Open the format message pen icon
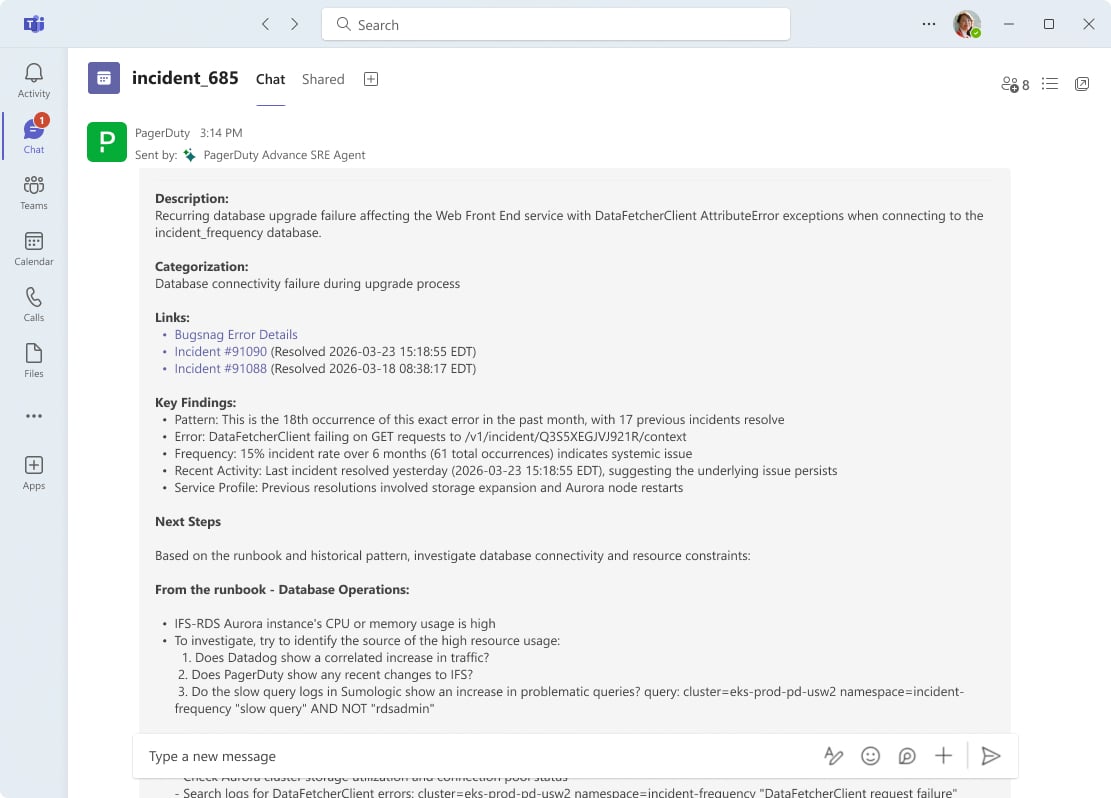This screenshot has width=1111, height=798. tap(833, 756)
